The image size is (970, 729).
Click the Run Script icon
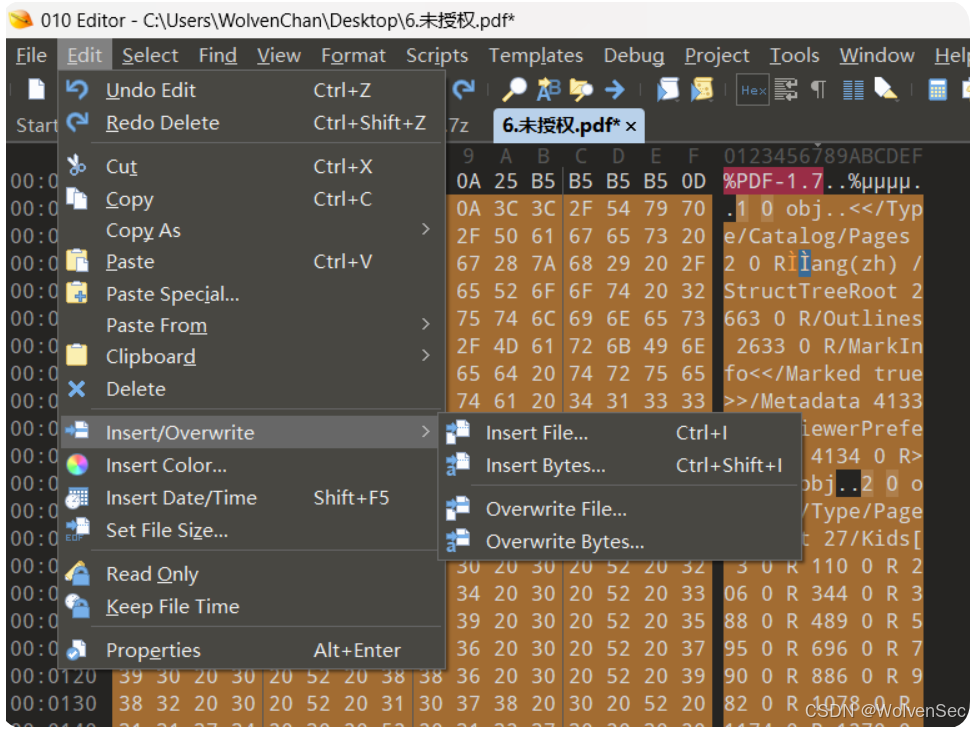(x=667, y=90)
